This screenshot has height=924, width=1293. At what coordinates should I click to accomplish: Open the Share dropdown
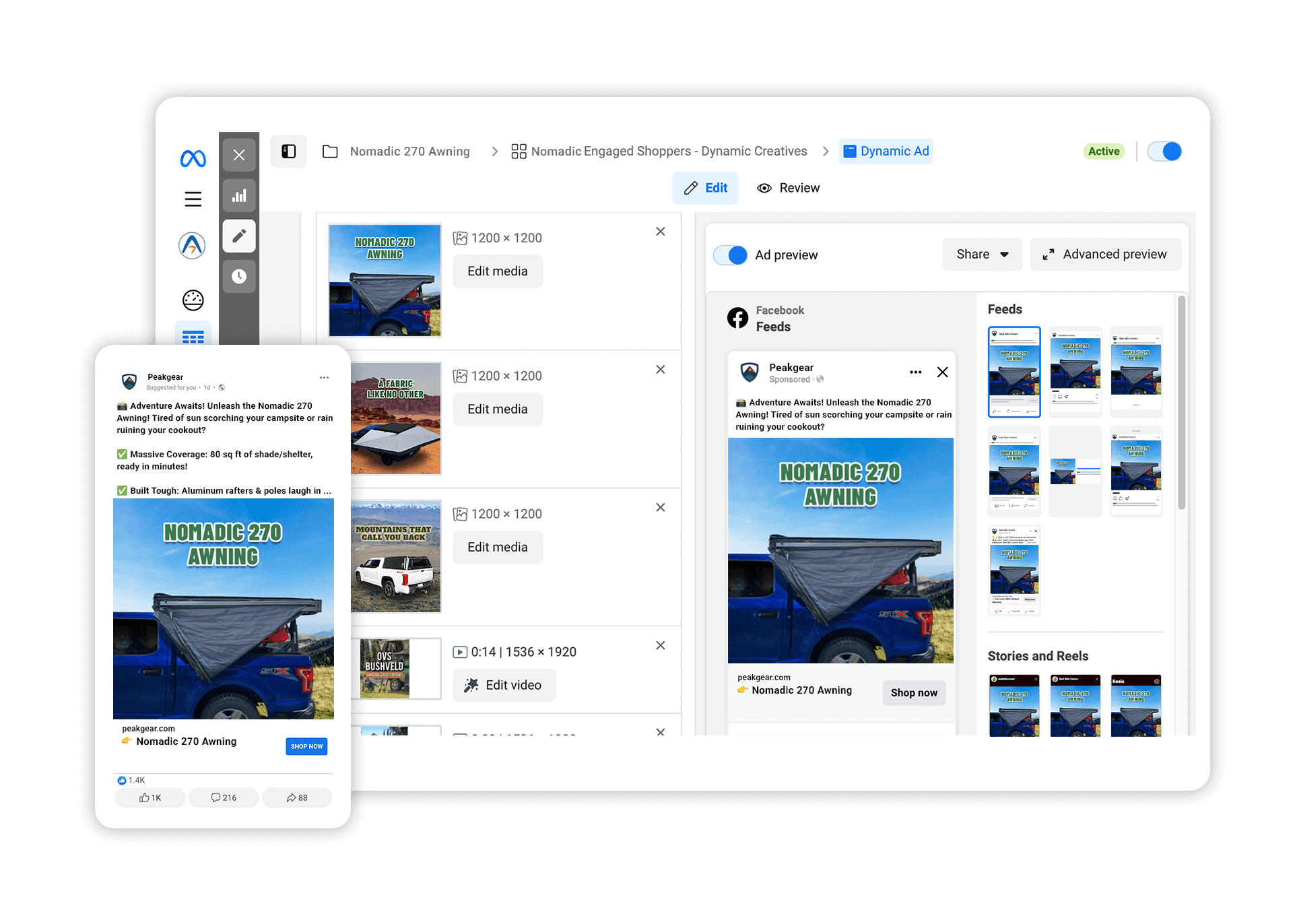981,255
